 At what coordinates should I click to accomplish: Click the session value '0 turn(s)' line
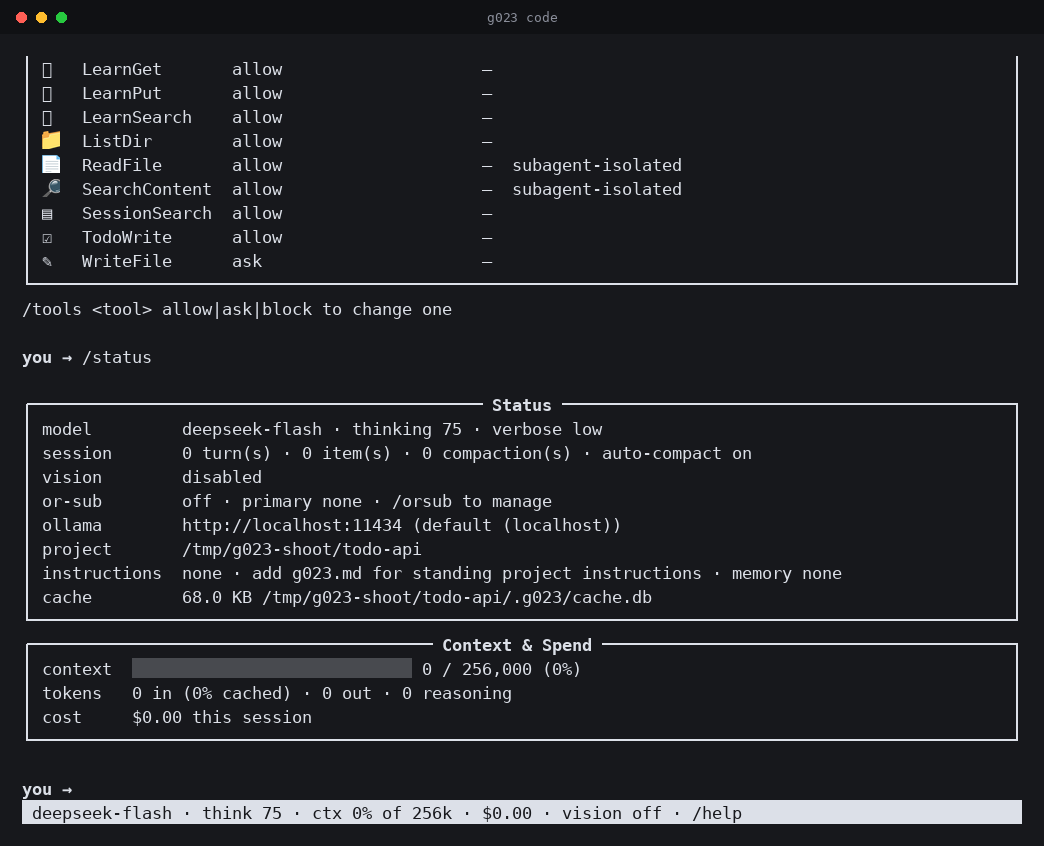point(467,453)
